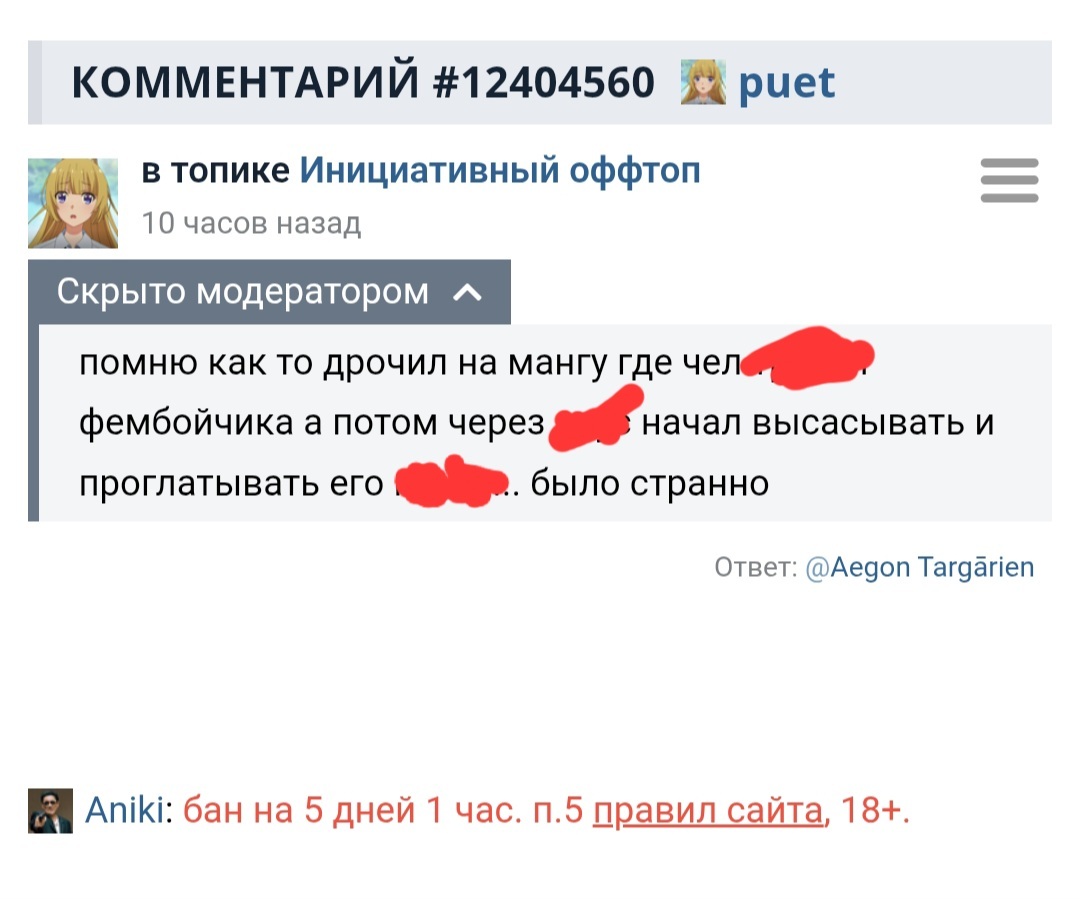The width and height of the screenshot is (1080, 899).
Task: Click the red "бан на 5 дней" text
Action: (300, 810)
